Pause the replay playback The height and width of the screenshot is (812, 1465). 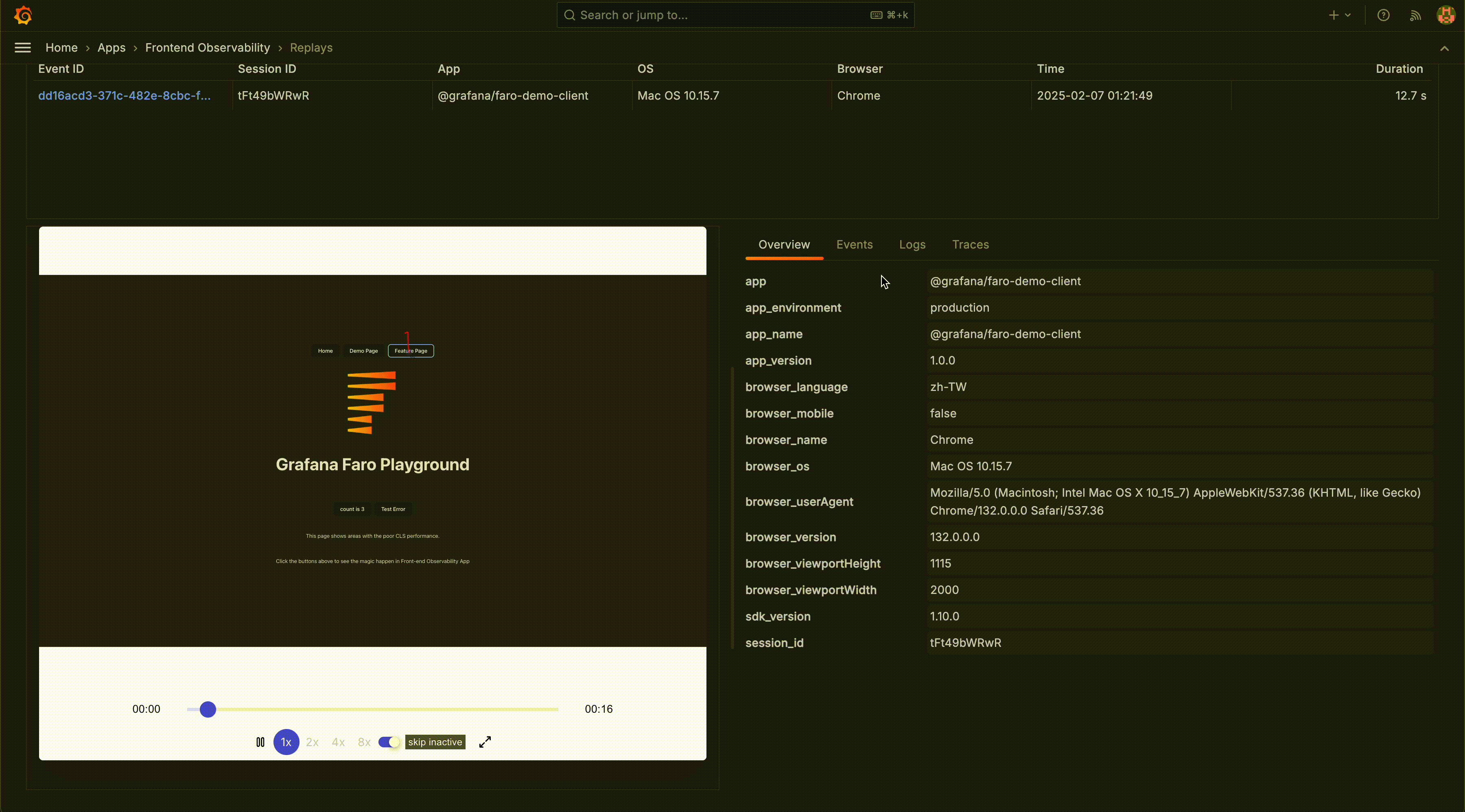click(x=260, y=742)
